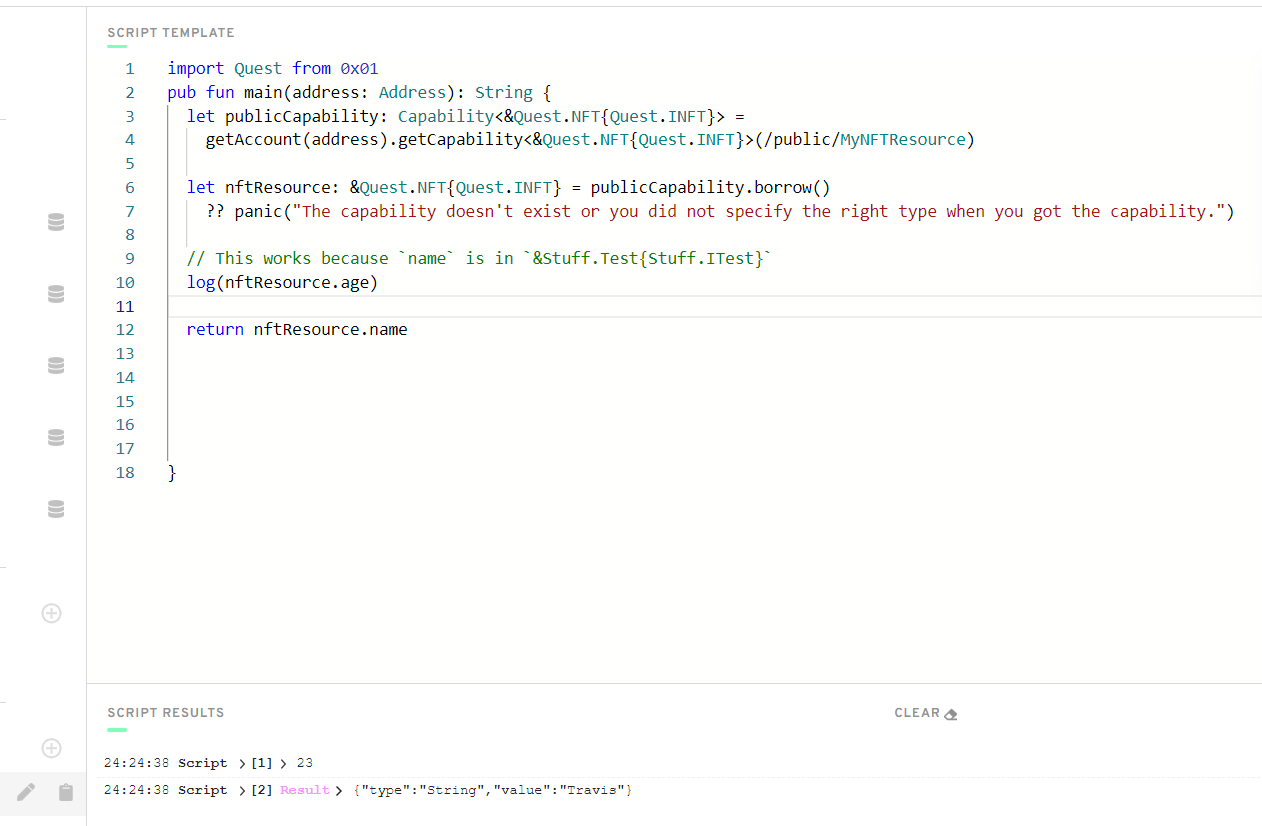
Task: Click '/public/MyNFTResource' path on line 4
Action: (x=865, y=139)
